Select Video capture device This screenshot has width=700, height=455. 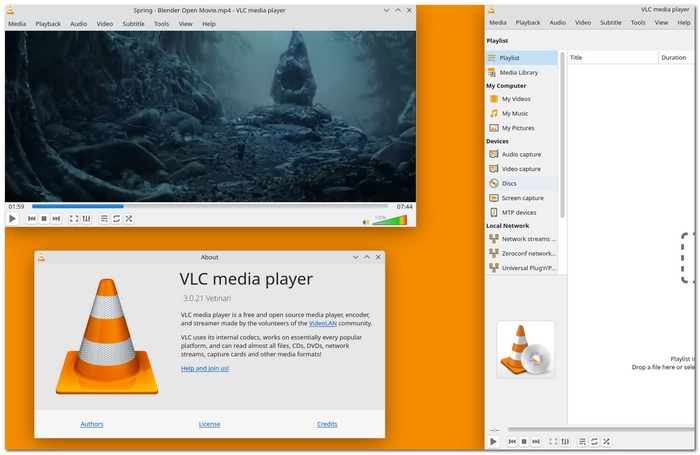click(x=521, y=169)
